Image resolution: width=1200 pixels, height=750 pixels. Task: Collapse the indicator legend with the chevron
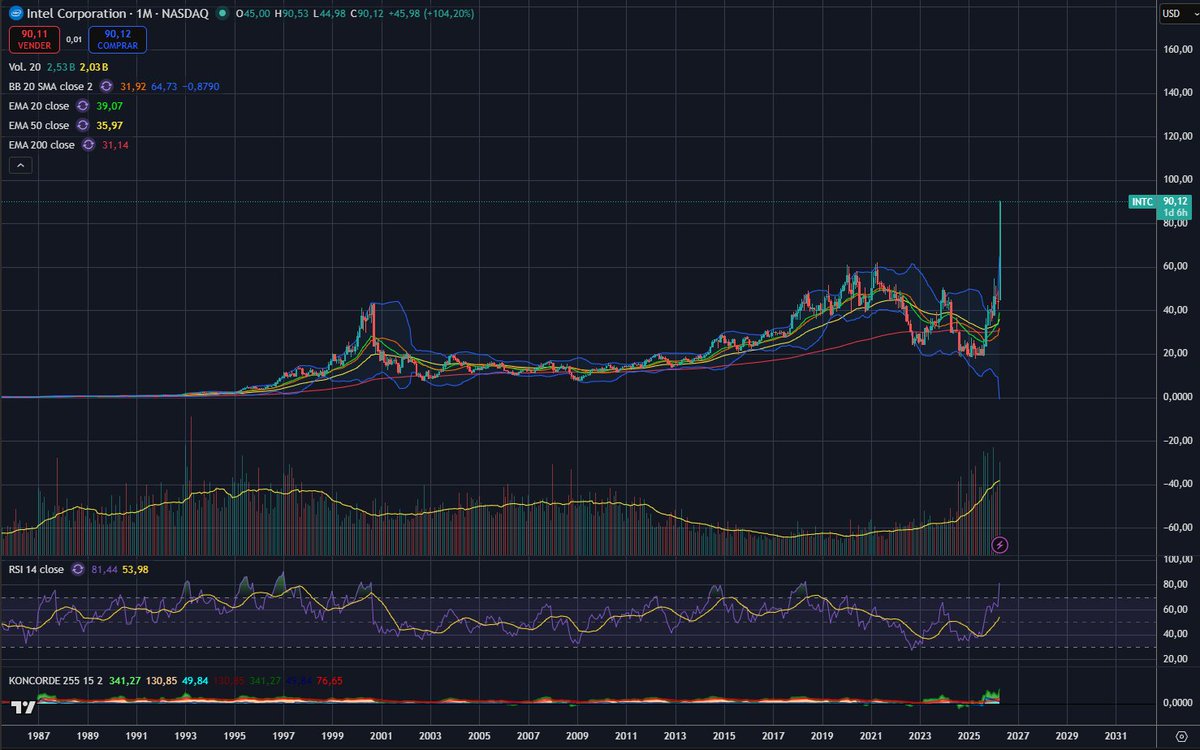21,167
